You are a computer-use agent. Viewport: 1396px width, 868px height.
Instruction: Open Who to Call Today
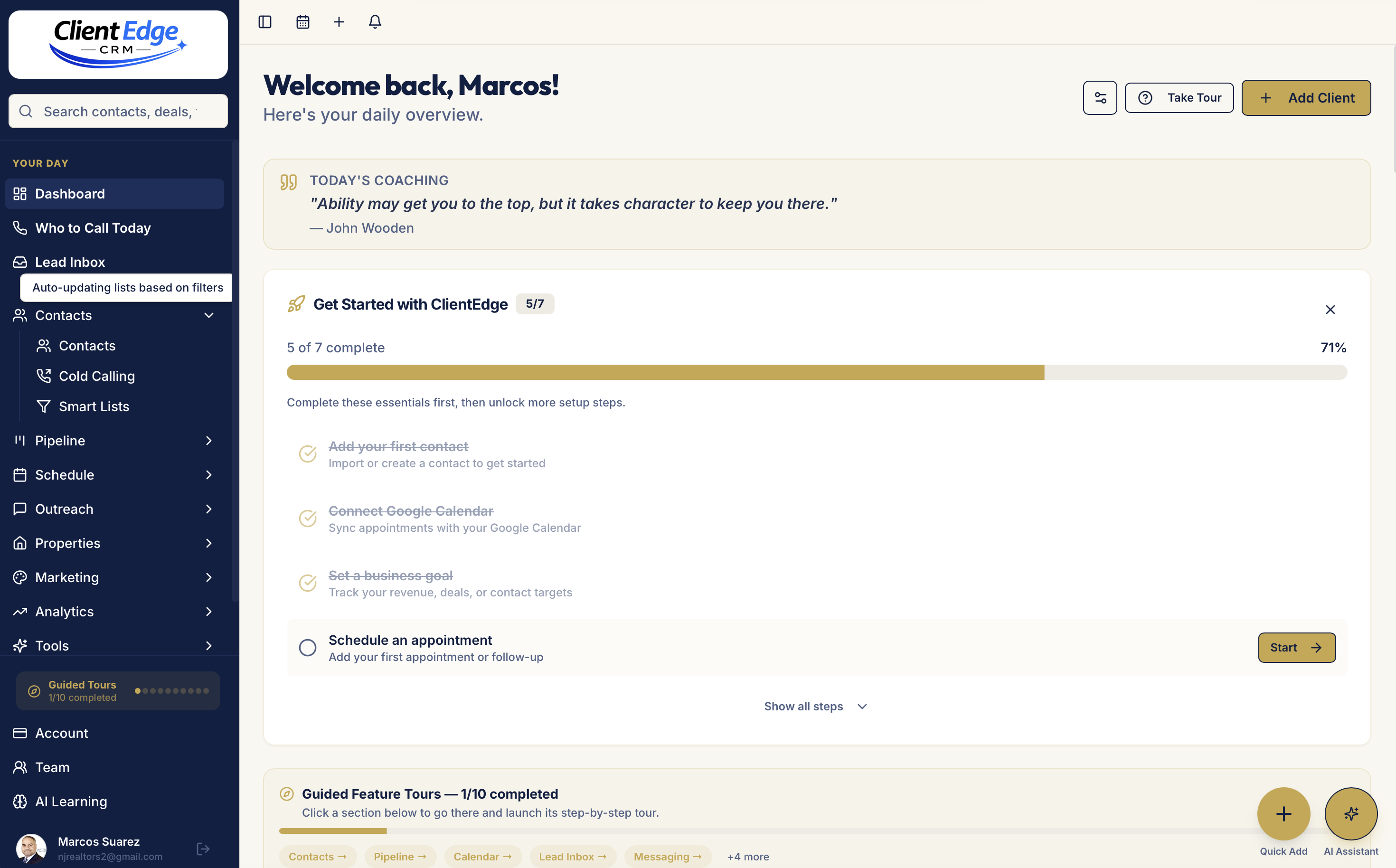(x=93, y=228)
